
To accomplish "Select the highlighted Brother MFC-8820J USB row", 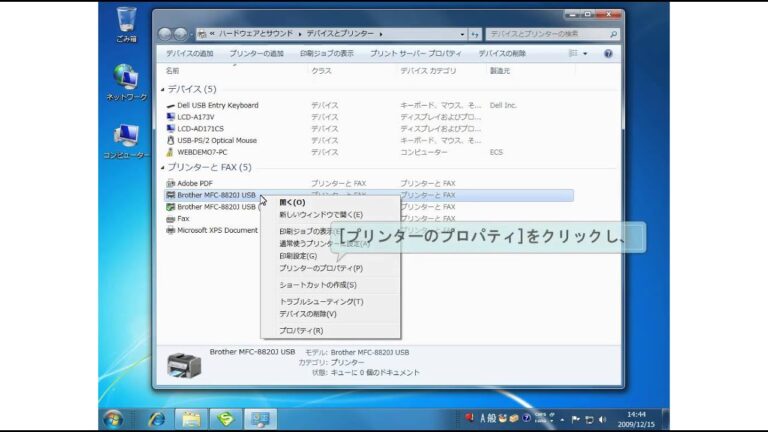I will [x=368, y=195].
